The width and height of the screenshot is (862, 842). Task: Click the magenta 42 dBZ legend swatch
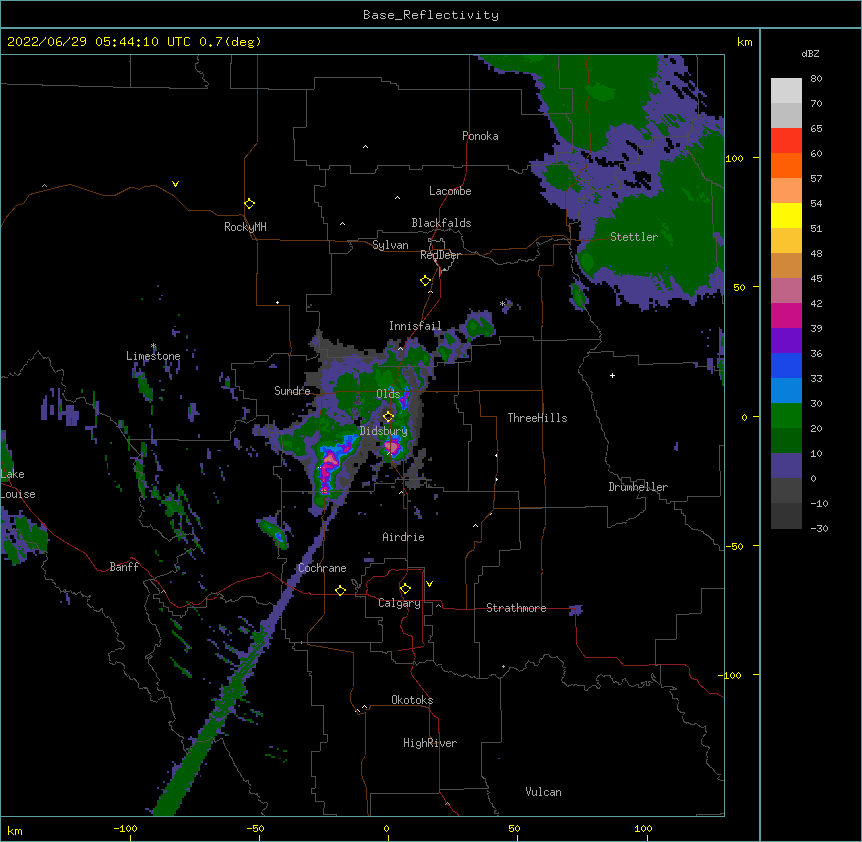coord(786,315)
